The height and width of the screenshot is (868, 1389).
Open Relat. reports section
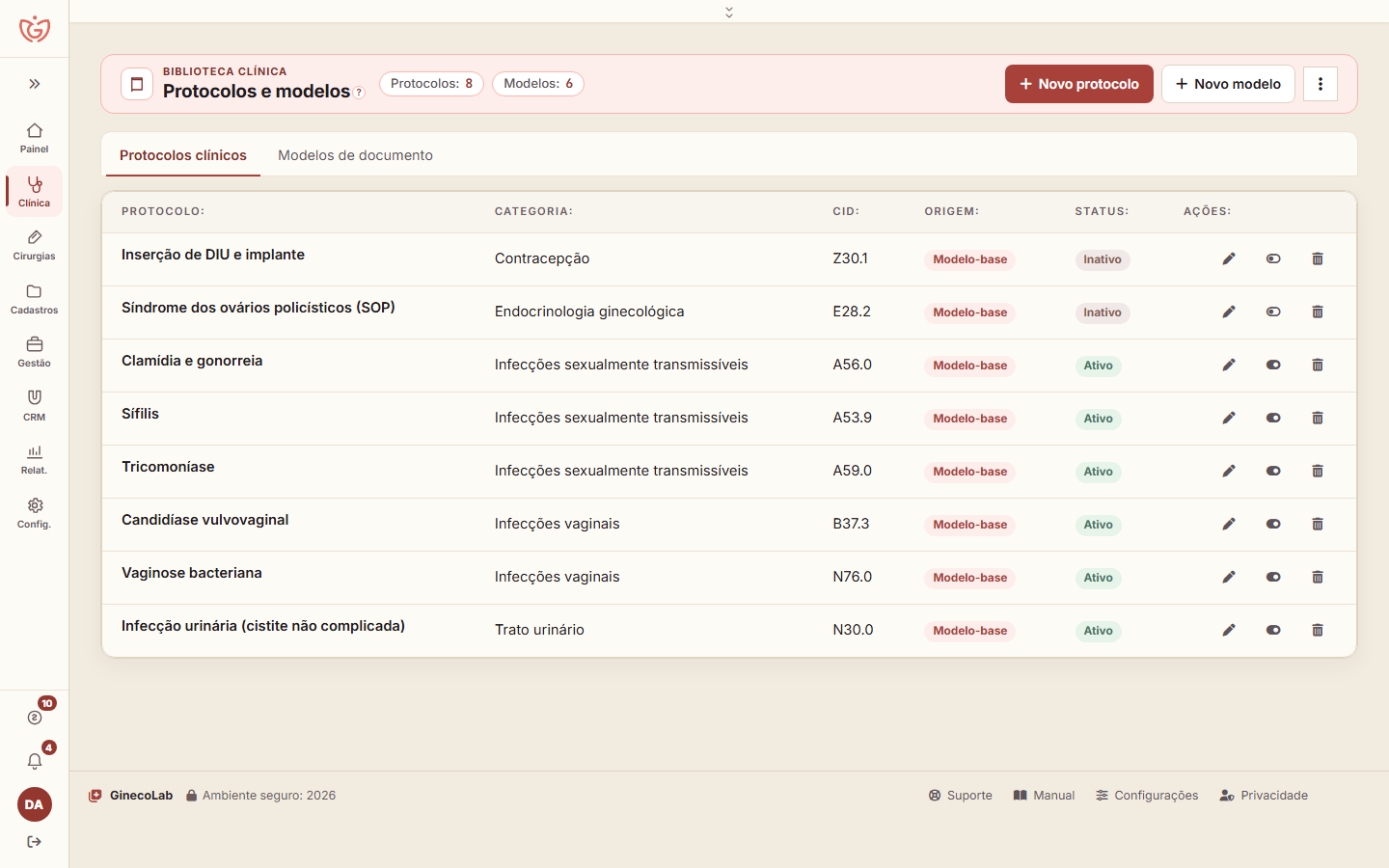34,459
